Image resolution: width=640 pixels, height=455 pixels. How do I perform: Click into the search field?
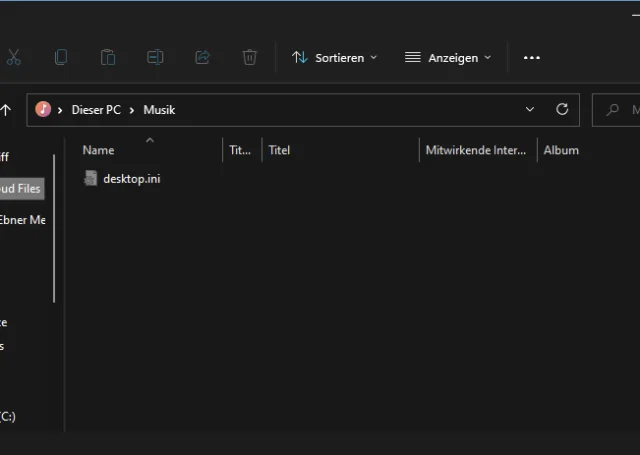coord(620,110)
